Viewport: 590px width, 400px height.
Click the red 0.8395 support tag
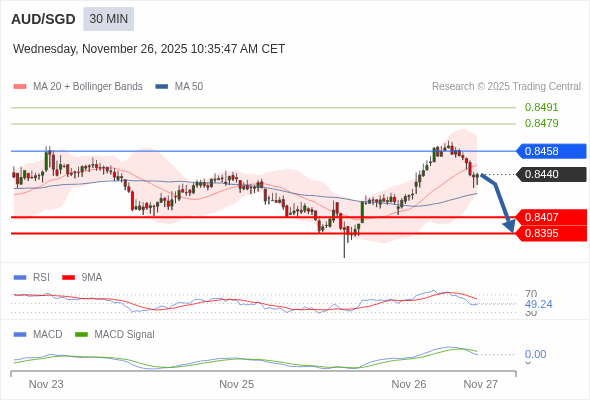pyautogui.click(x=551, y=233)
